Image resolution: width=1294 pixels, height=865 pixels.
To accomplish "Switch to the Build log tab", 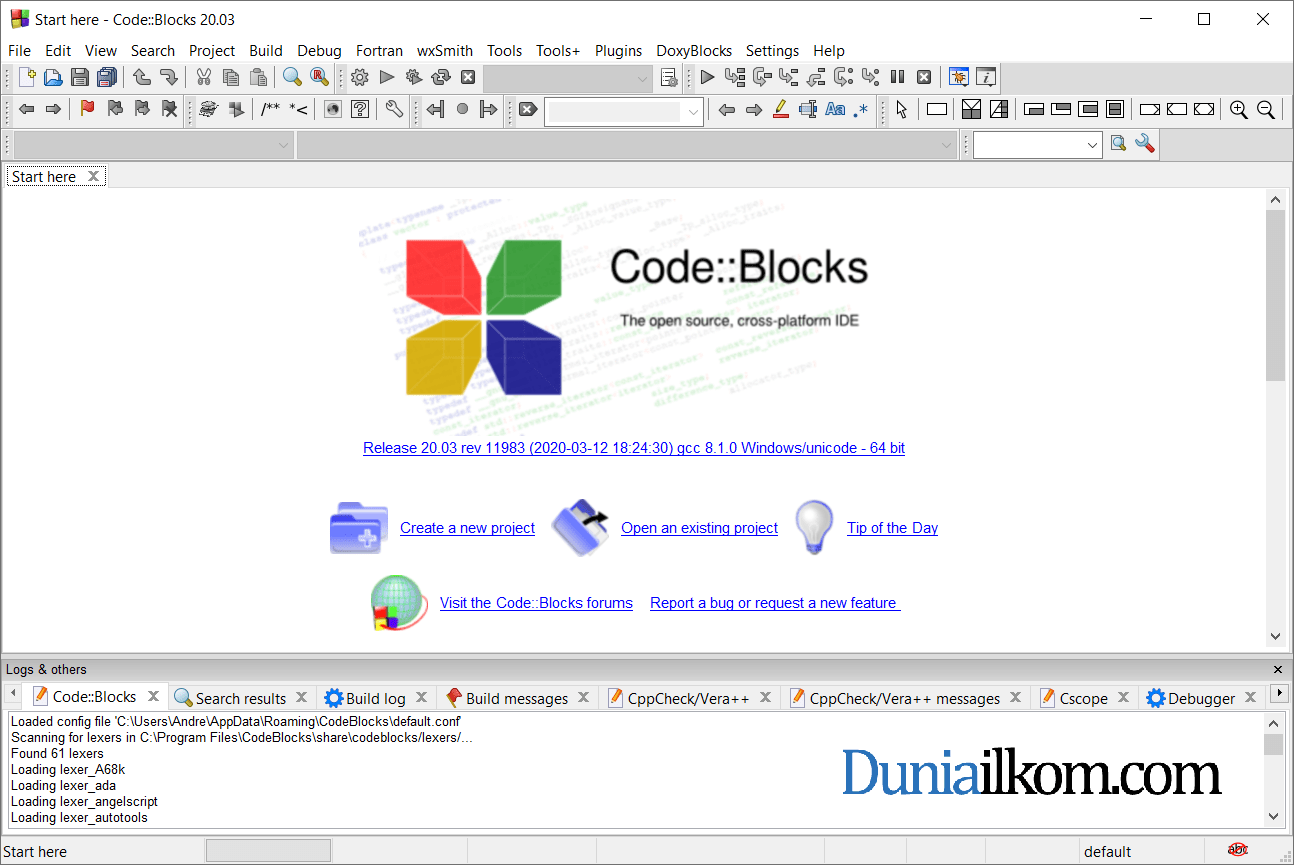I will click(x=375, y=698).
